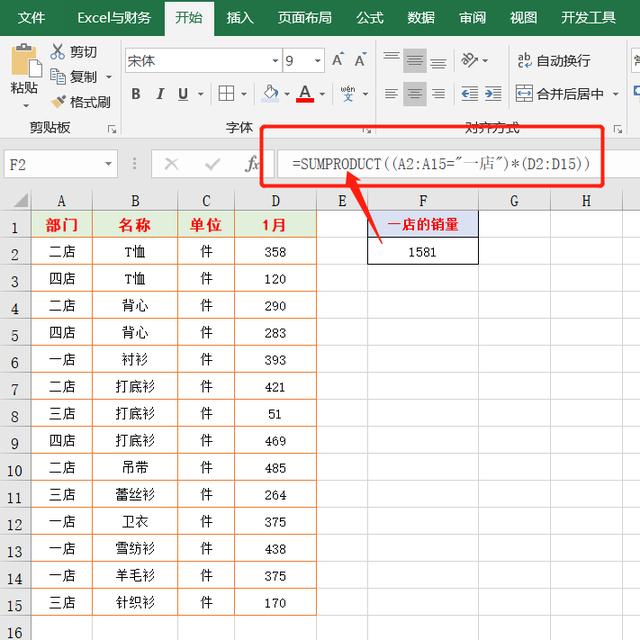Click the Paste clipboard icon
The image size is (640, 640).
click(x=26, y=60)
